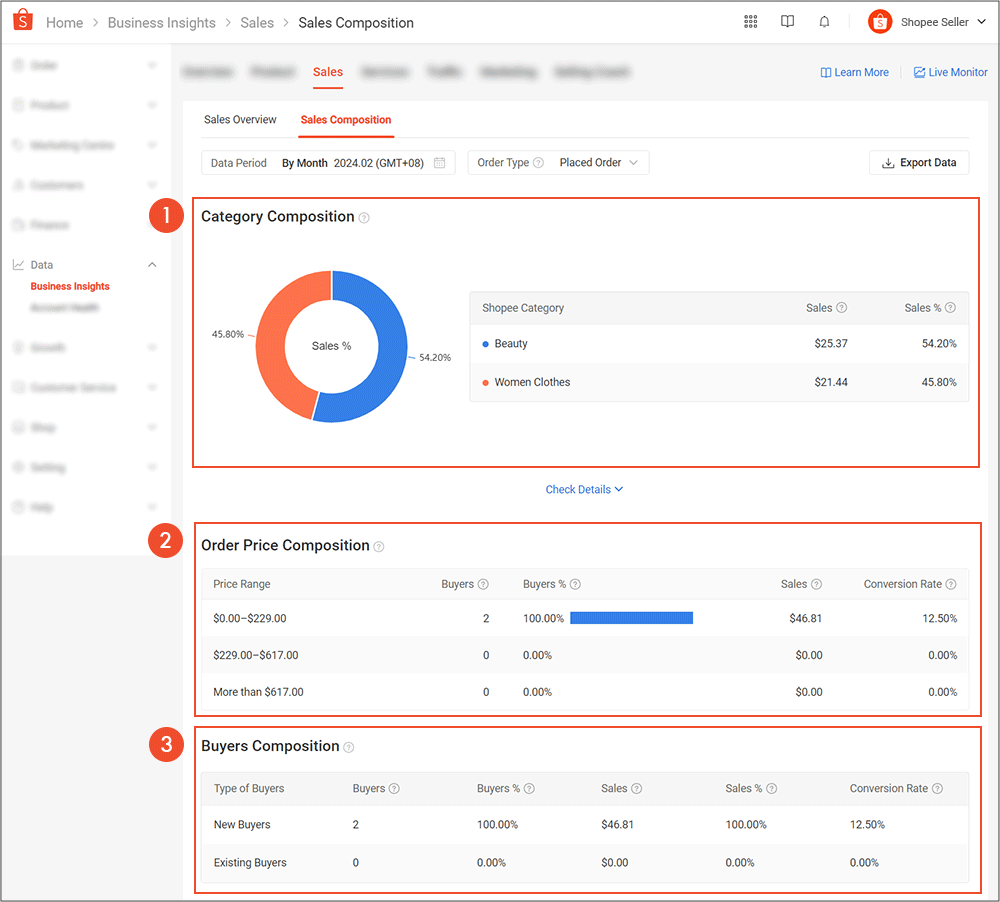Screen dimensions: 1000x902
Task: Click the help icon next to Order Type
Action: tap(539, 161)
